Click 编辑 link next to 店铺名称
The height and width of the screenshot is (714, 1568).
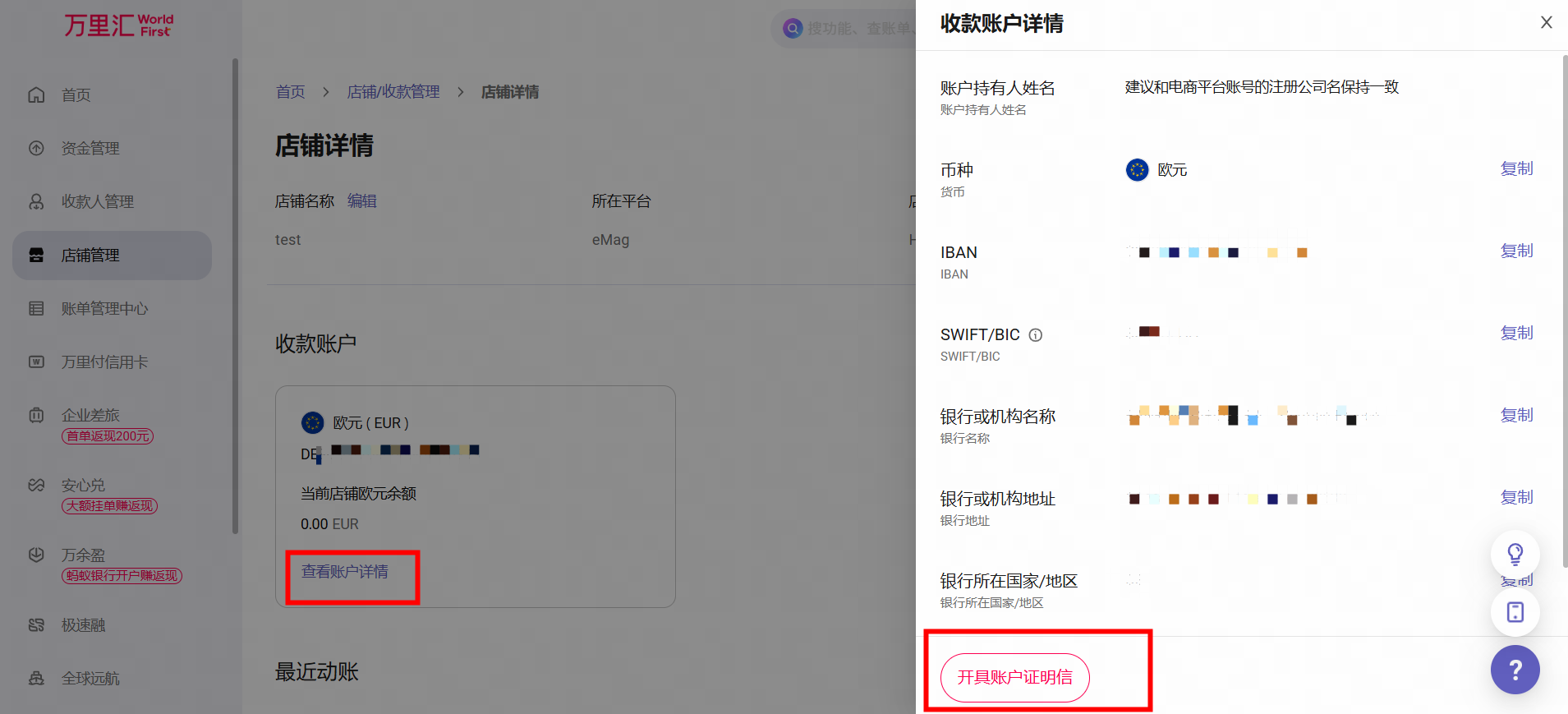362,200
